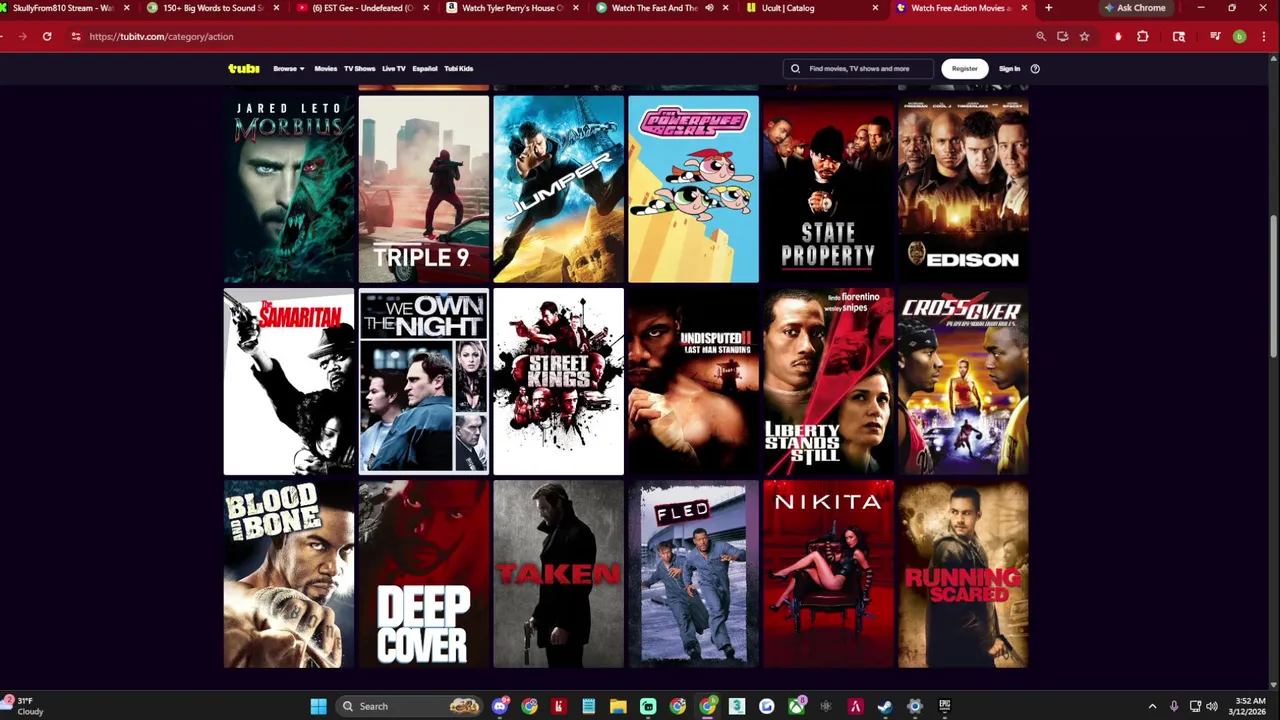Open the Español menu item
The image size is (1280, 720).
pos(425,69)
